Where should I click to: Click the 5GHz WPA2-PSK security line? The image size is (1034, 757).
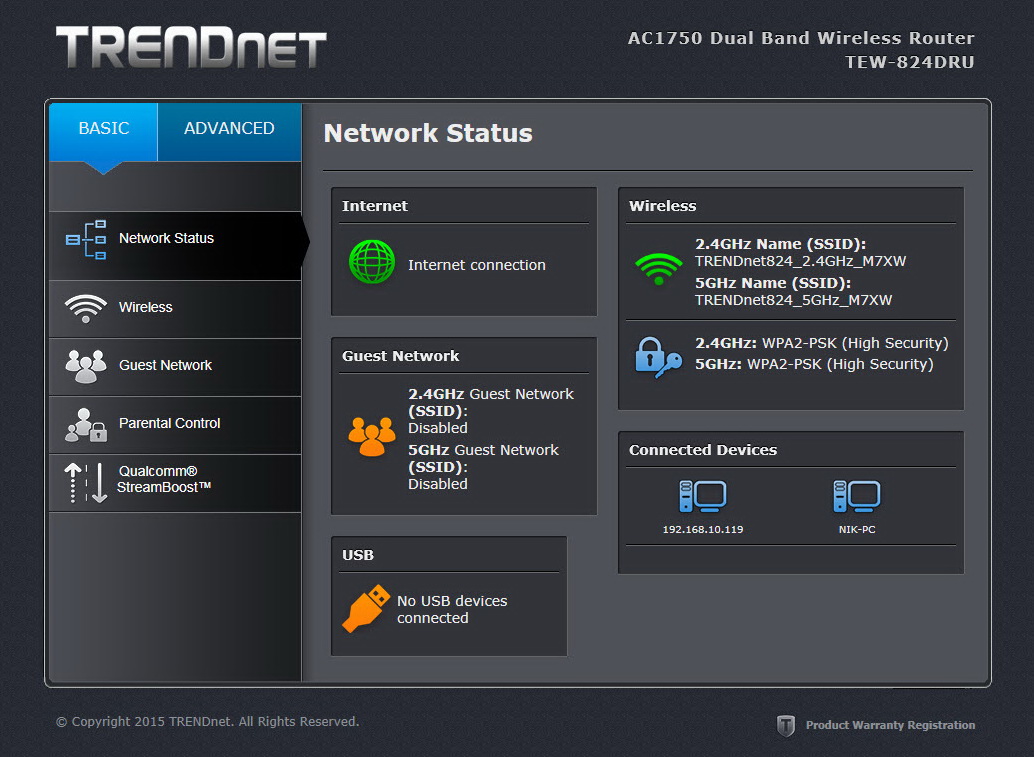[814, 364]
